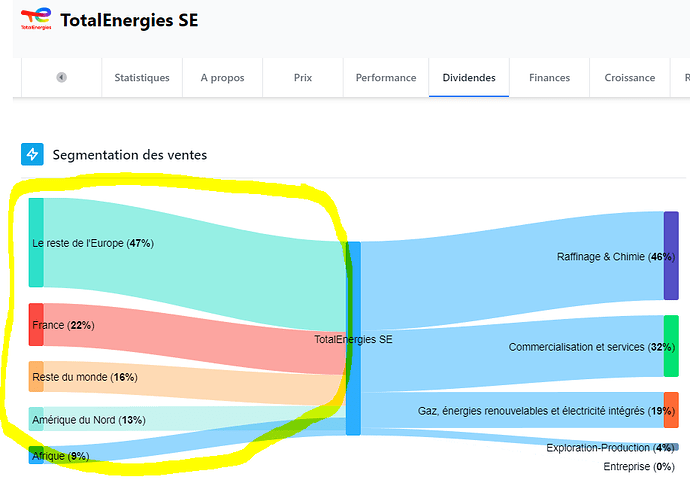
Task: Click the green Commercialisation et services node
Action: tap(671, 346)
